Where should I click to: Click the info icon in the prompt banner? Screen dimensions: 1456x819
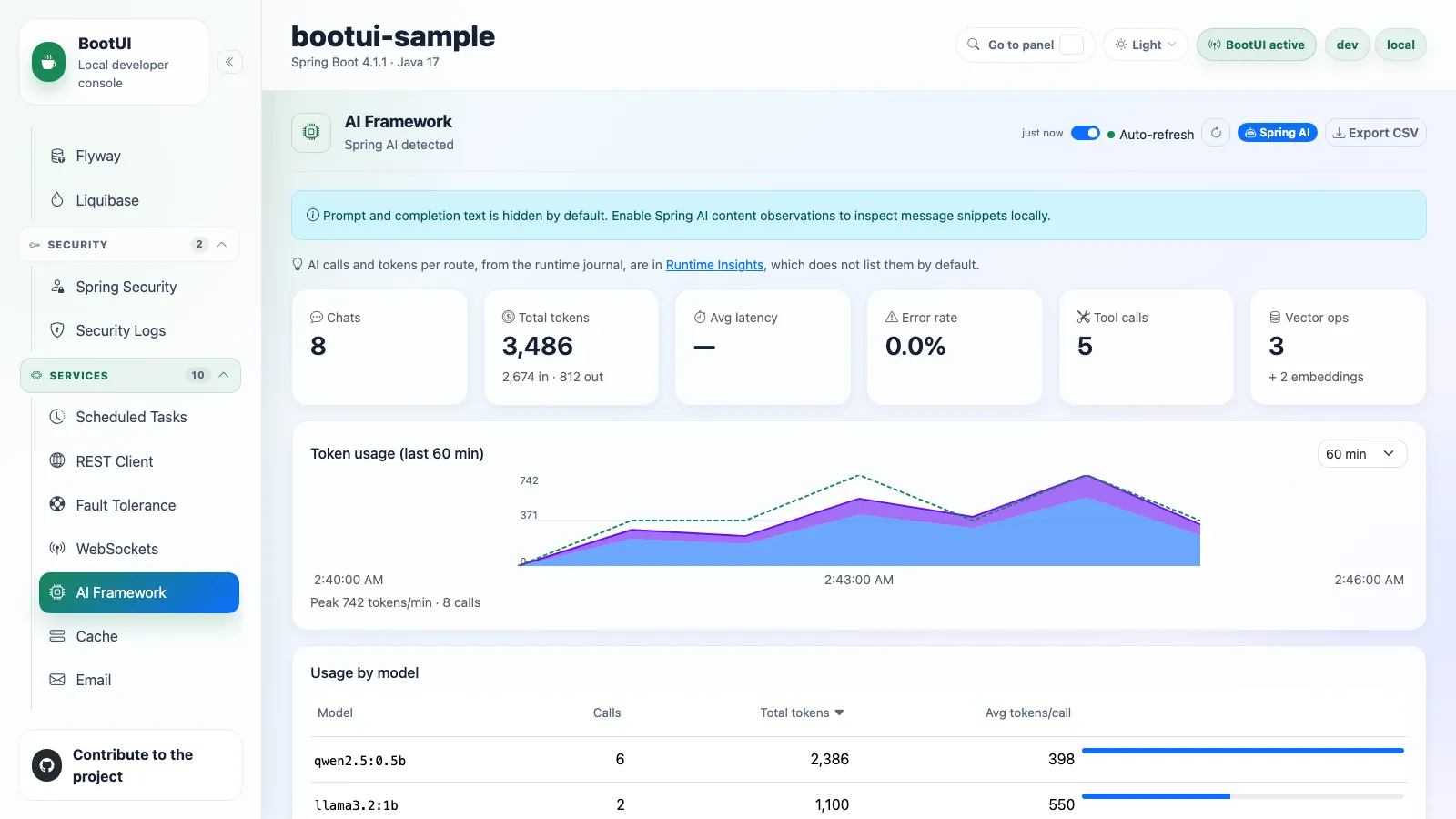click(x=313, y=216)
